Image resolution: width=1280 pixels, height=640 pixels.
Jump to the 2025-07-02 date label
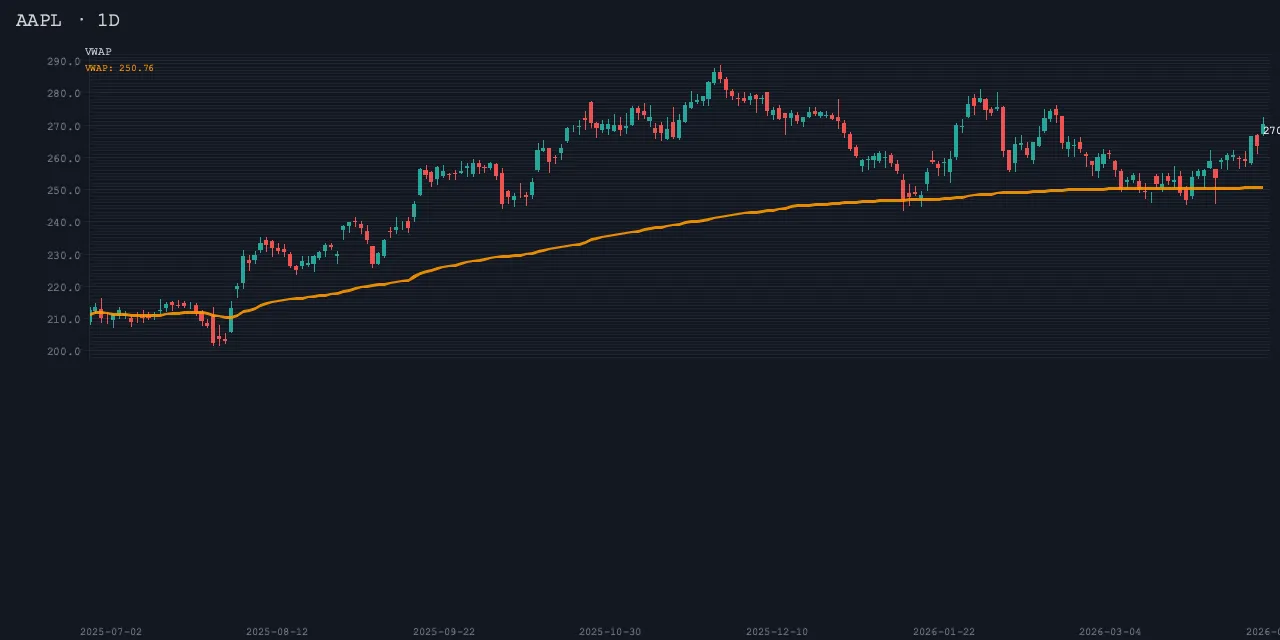tap(111, 632)
